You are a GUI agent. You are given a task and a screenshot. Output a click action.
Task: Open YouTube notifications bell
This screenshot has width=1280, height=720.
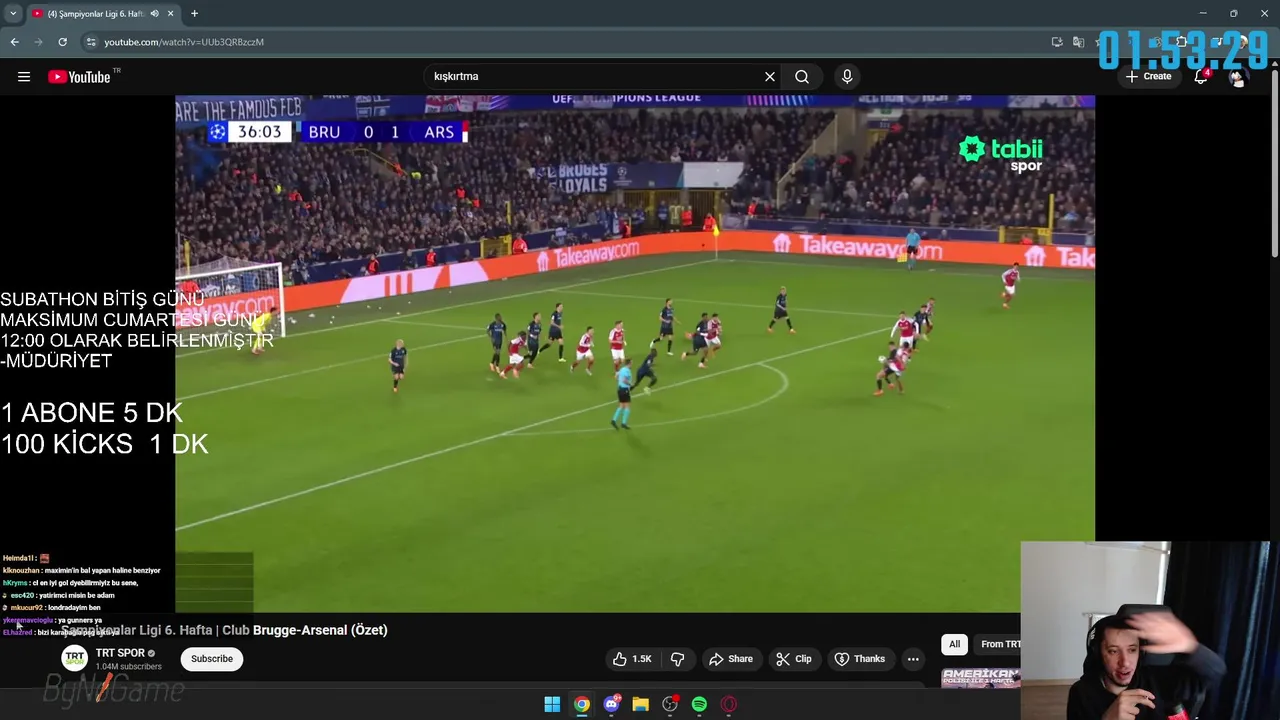(1201, 76)
